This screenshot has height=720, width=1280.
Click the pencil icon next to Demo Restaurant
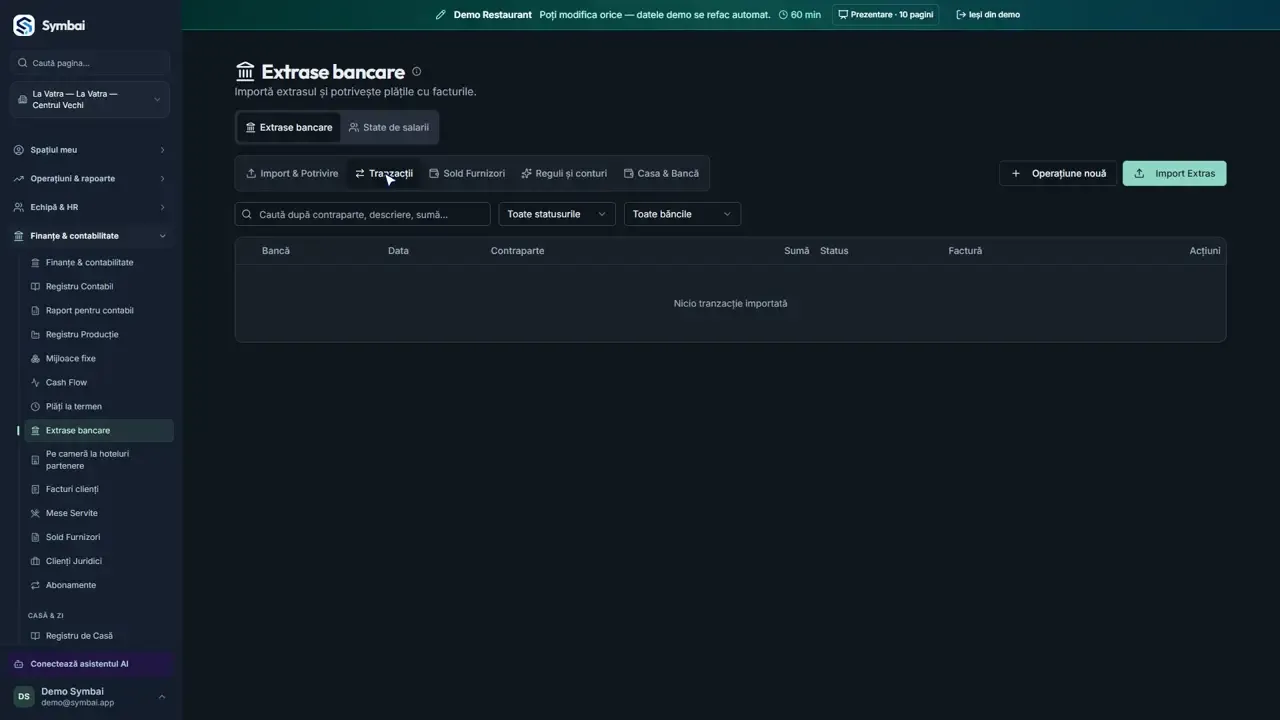click(x=441, y=15)
